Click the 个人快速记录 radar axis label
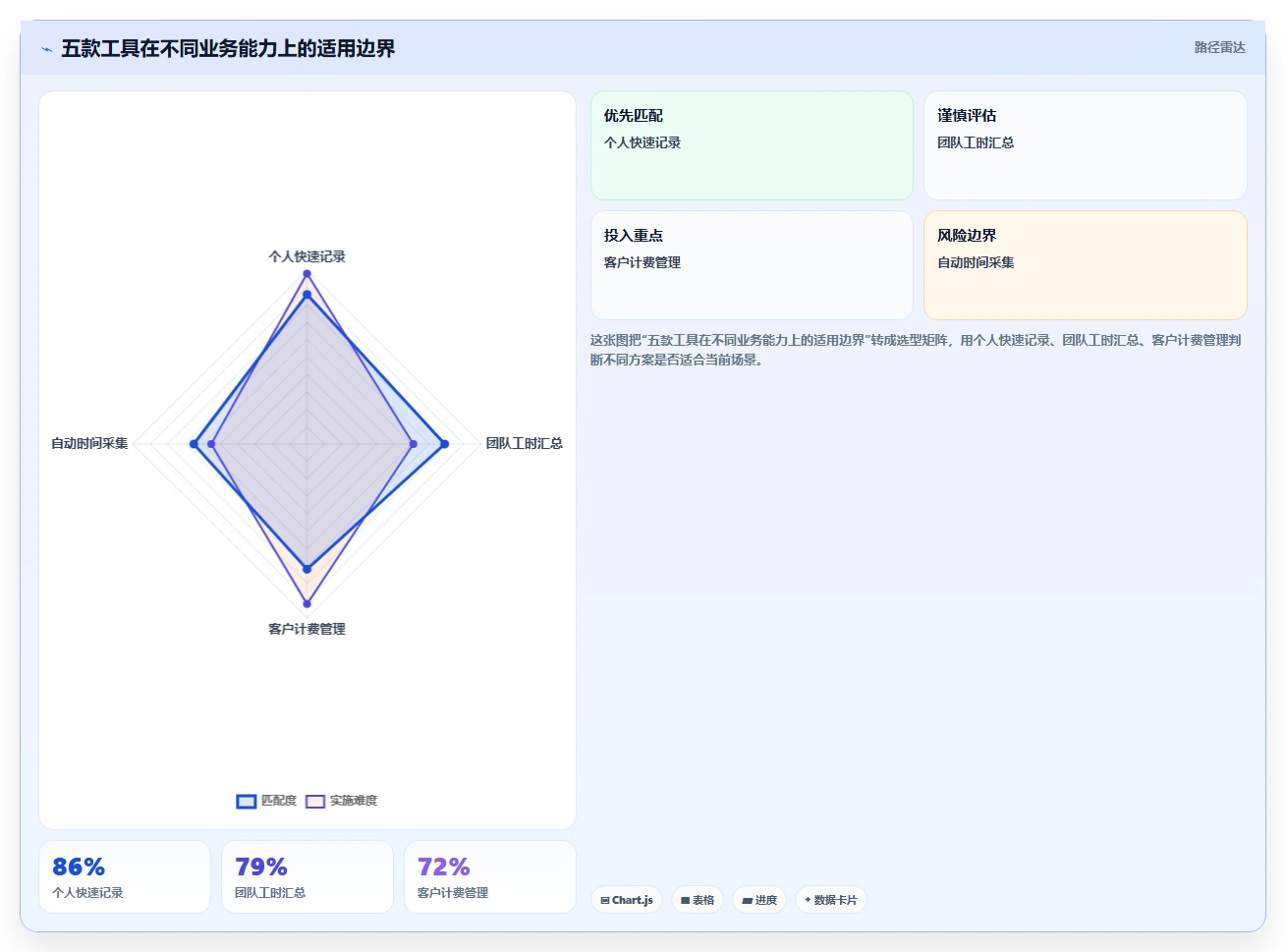The width and height of the screenshot is (1286, 952). pyautogui.click(x=308, y=256)
